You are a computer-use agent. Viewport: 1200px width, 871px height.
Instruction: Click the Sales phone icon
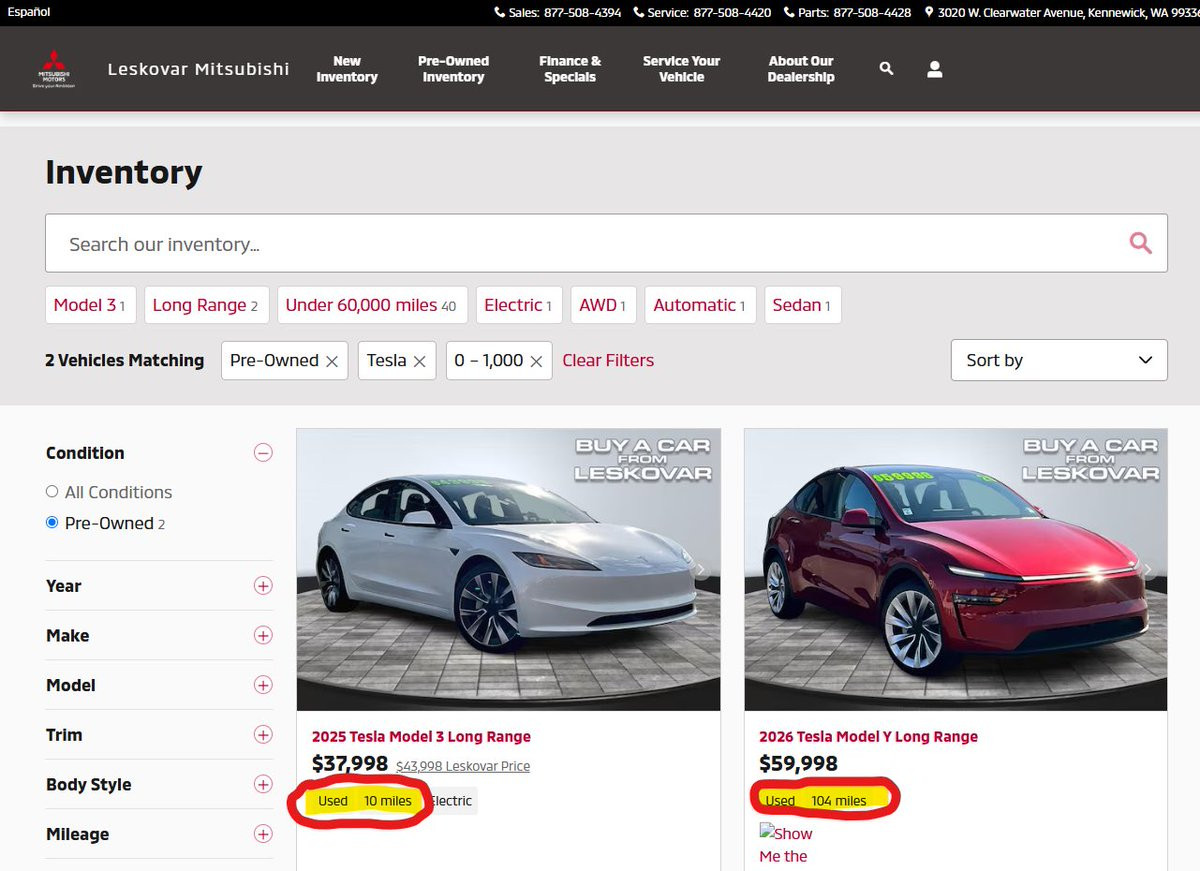(x=500, y=13)
